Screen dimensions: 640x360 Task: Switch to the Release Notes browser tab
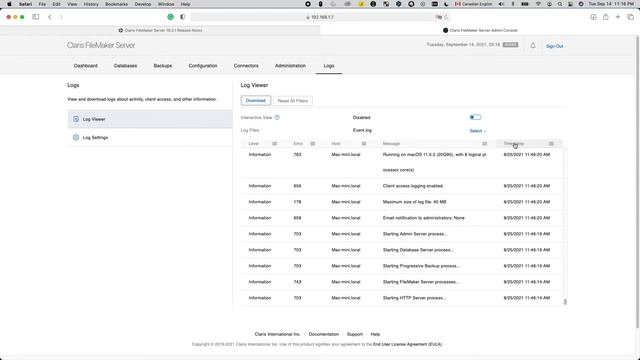pos(160,30)
